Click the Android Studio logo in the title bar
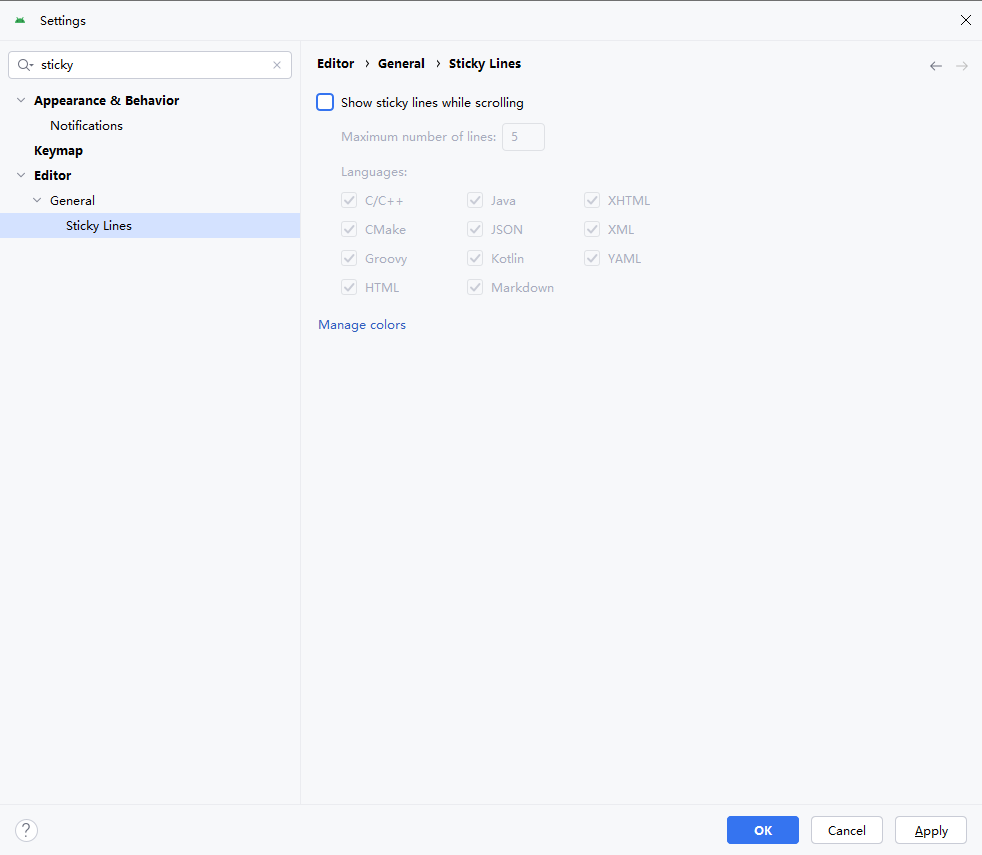The height and width of the screenshot is (855, 982). click(20, 21)
